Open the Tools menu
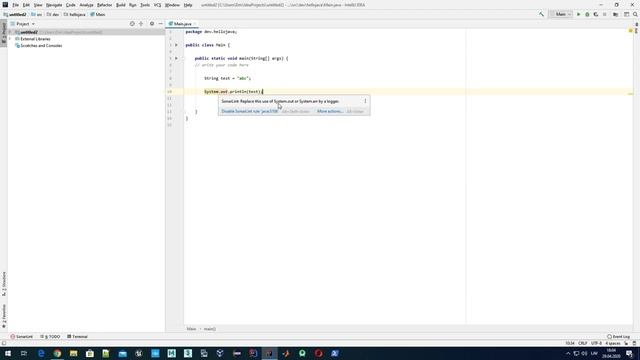640x360 pixels. pyautogui.click(x=145, y=5)
